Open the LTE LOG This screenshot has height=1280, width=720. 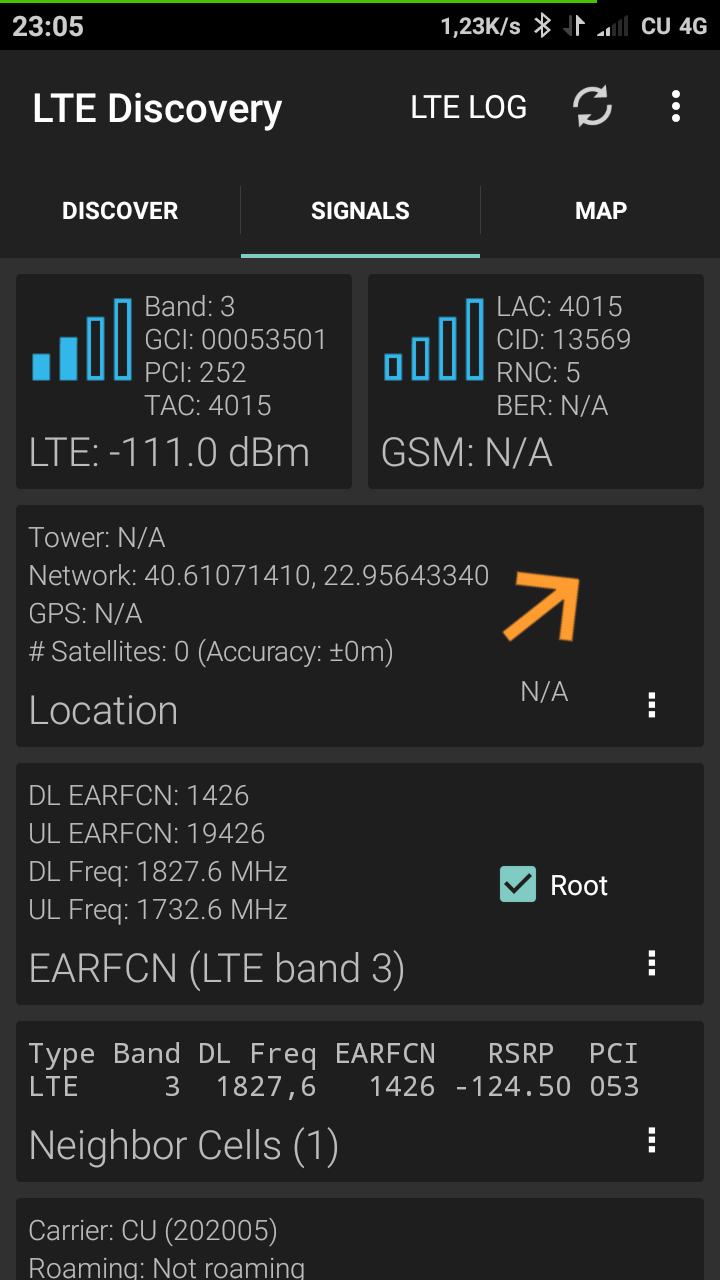[468, 108]
